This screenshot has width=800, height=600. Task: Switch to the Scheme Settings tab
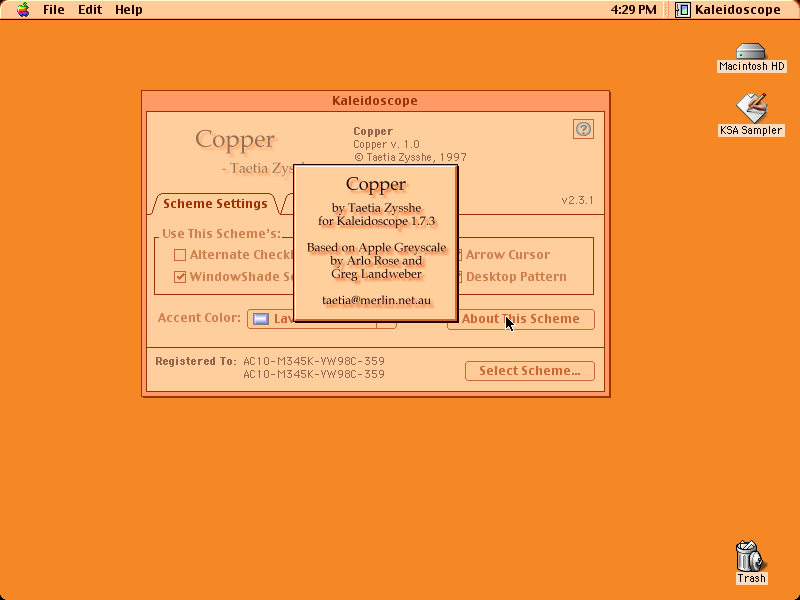[215, 204]
